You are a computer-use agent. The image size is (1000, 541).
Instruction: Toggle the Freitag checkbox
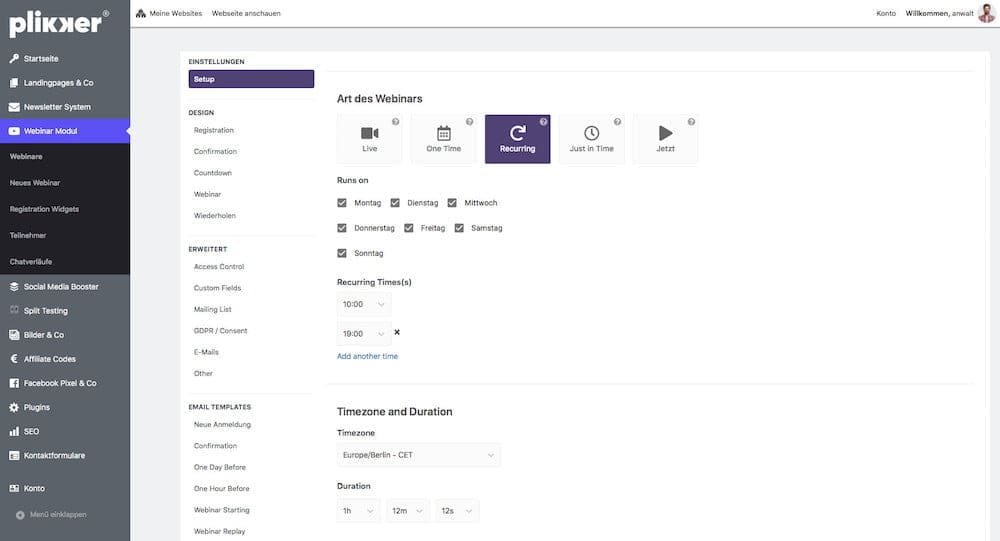[409, 228]
